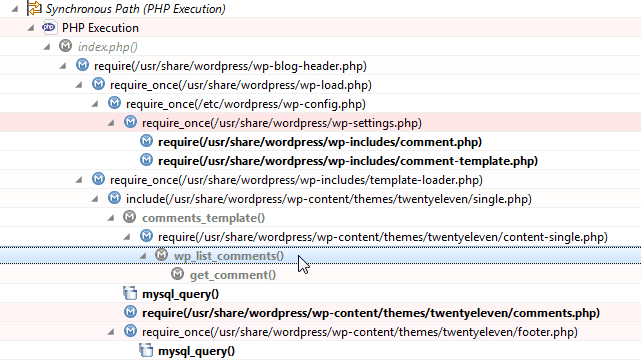This screenshot has height=361, width=641.
Task: Collapse the wp-load.php require_once node
Action: pyautogui.click(x=78, y=85)
